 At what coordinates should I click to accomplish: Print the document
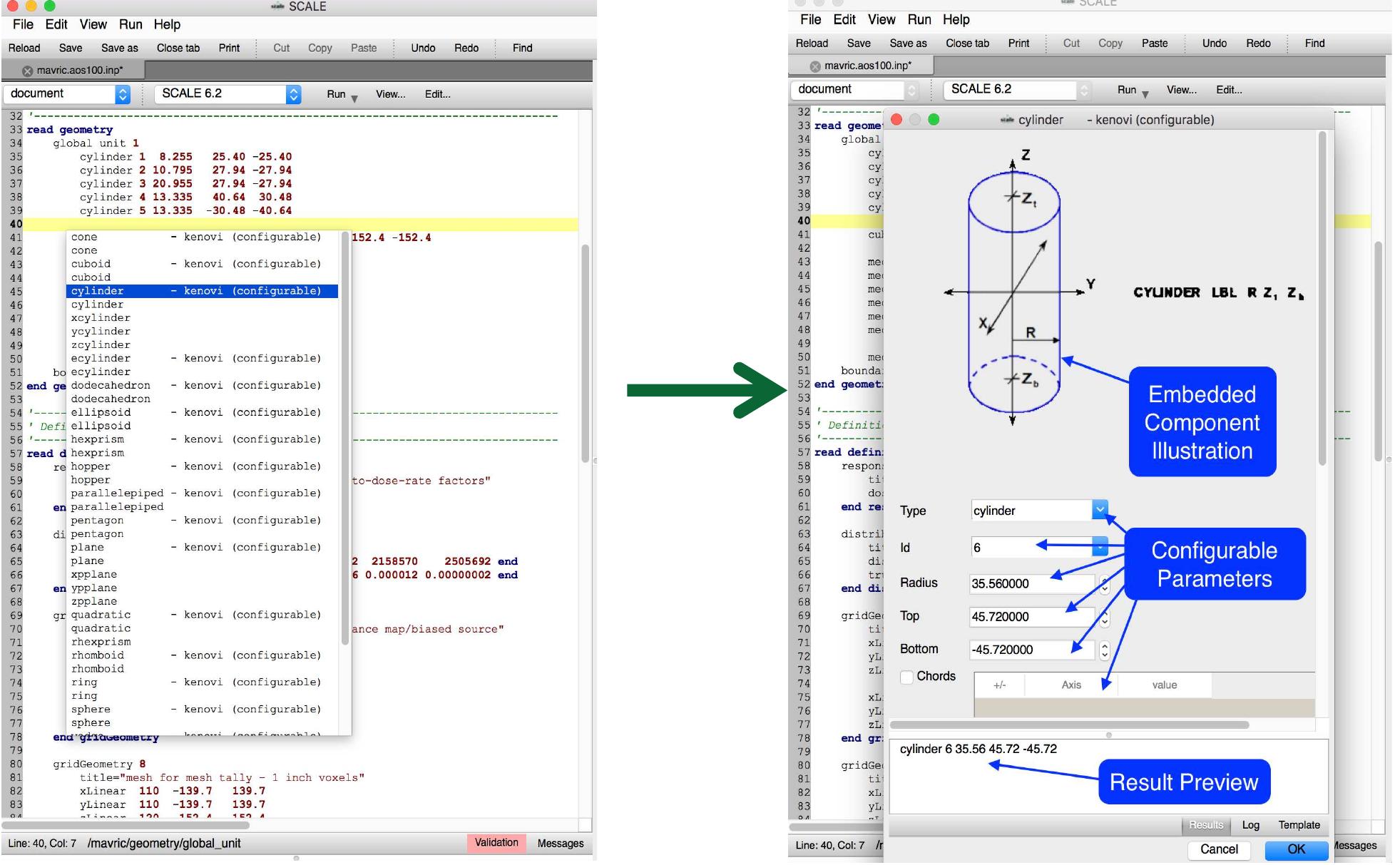point(230,48)
